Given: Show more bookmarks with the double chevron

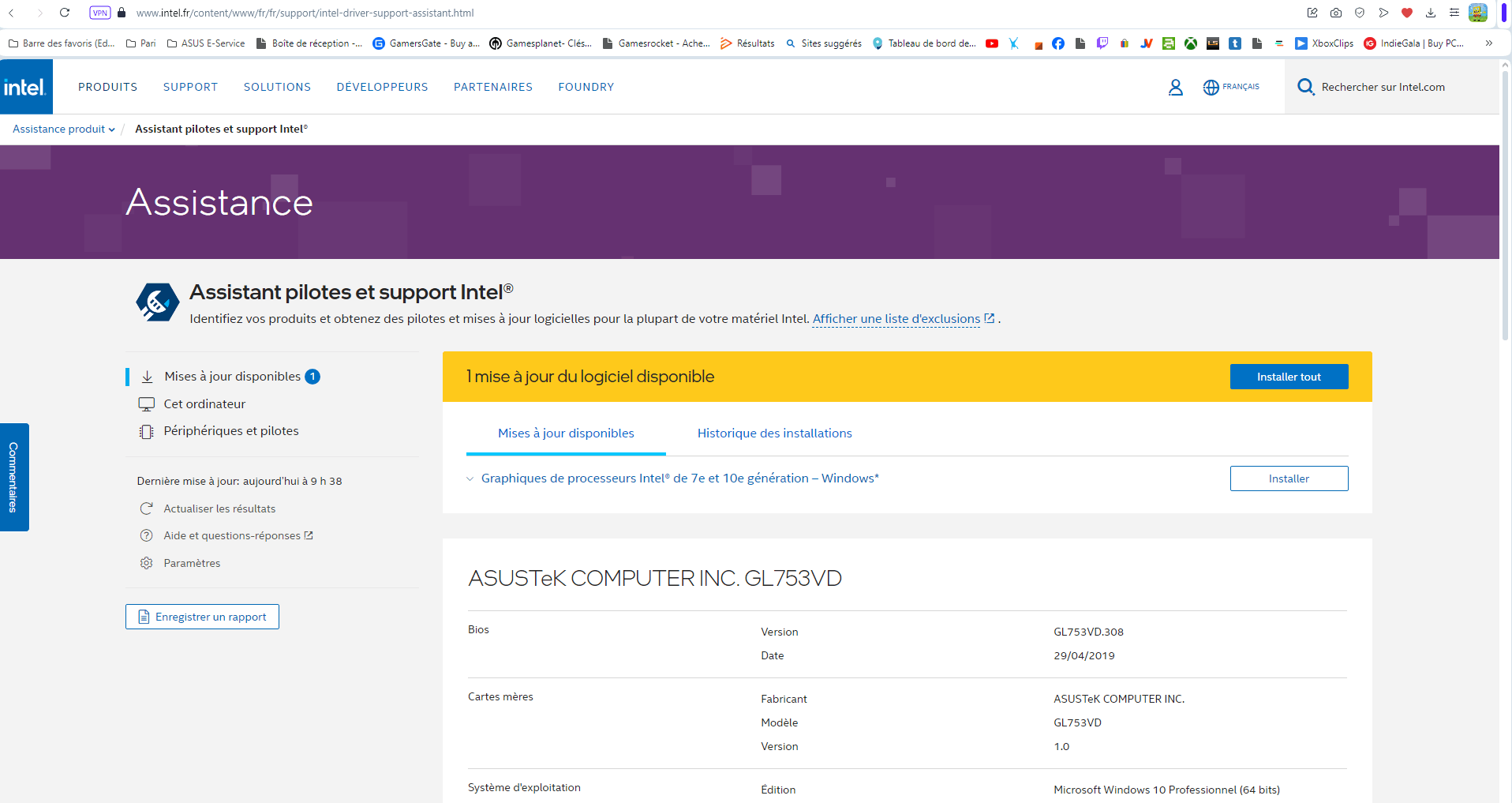Looking at the screenshot, I should pos(1488,43).
